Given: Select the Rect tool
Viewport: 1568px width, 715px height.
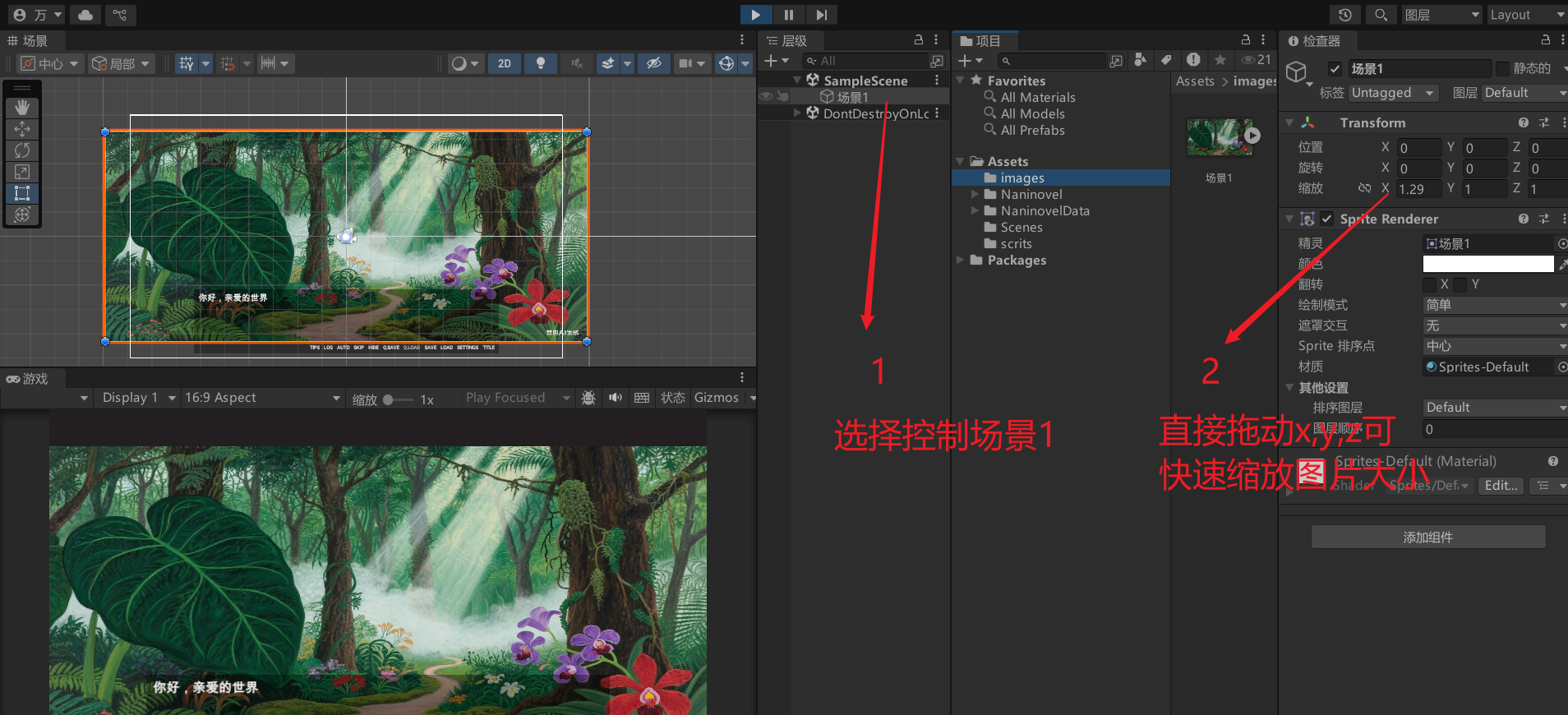Looking at the screenshot, I should (22, 193).
